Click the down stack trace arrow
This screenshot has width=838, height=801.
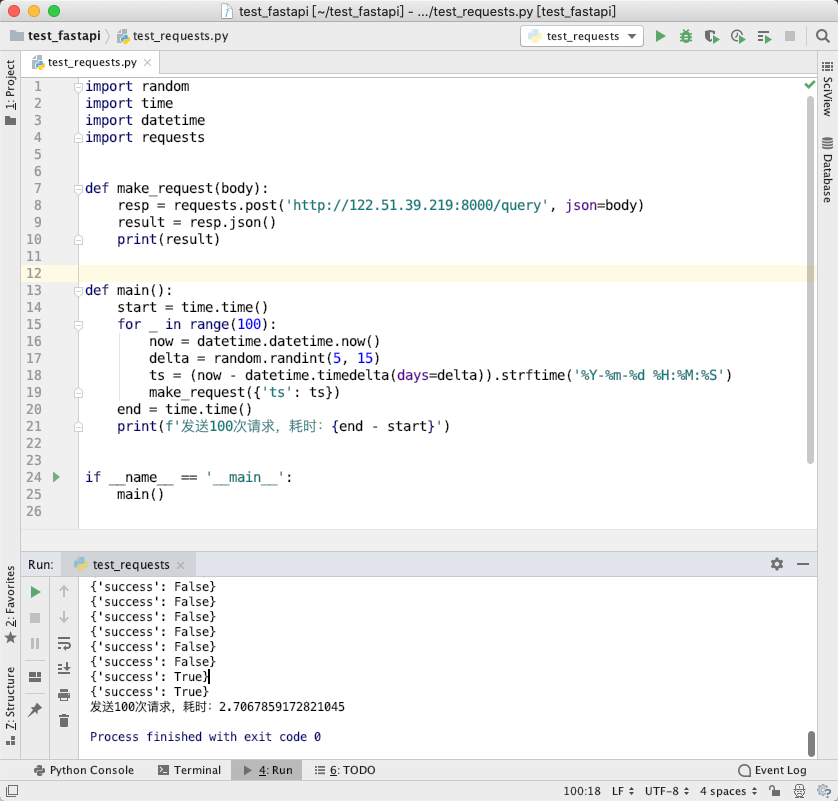pyautogui.click(x=64, y=617)
